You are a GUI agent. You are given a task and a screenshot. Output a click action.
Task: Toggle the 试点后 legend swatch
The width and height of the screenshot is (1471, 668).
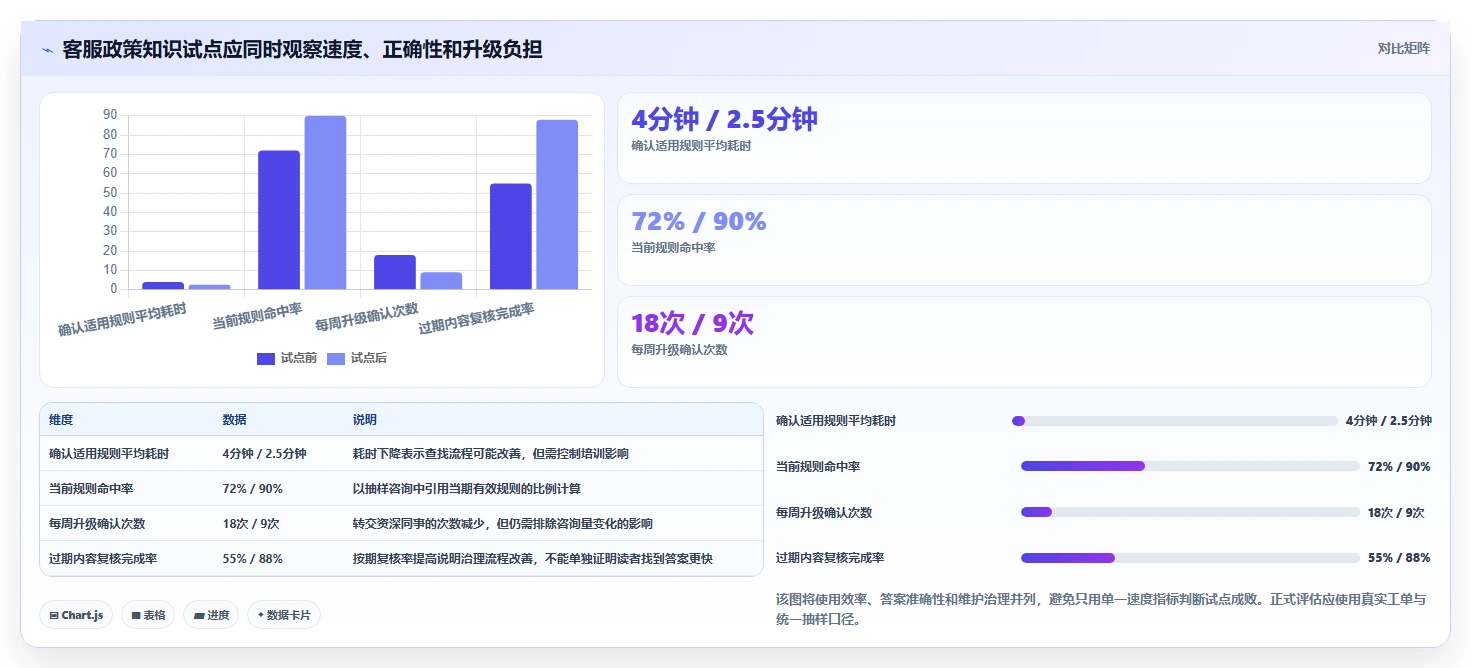(335, 358)
